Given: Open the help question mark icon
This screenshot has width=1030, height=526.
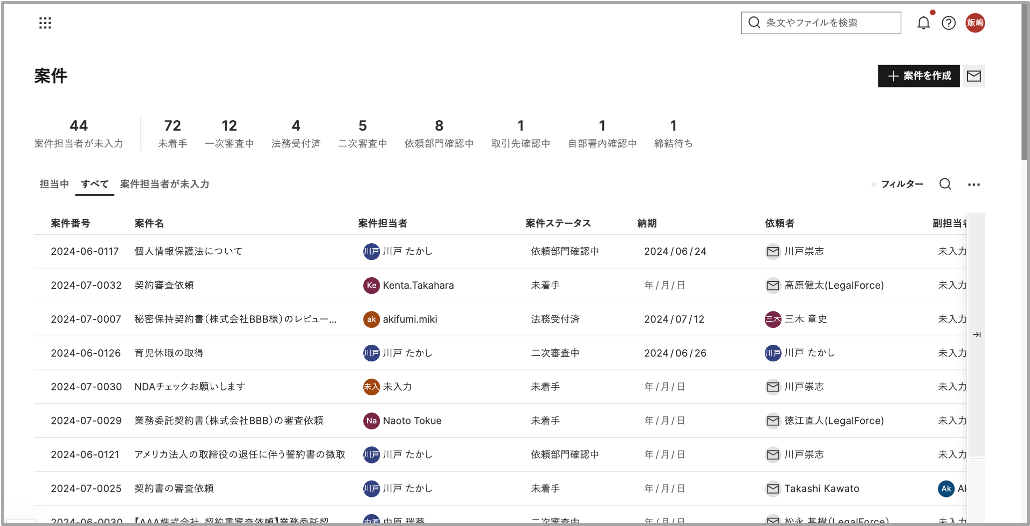Looking at the screenshot, I should point(949,23).
